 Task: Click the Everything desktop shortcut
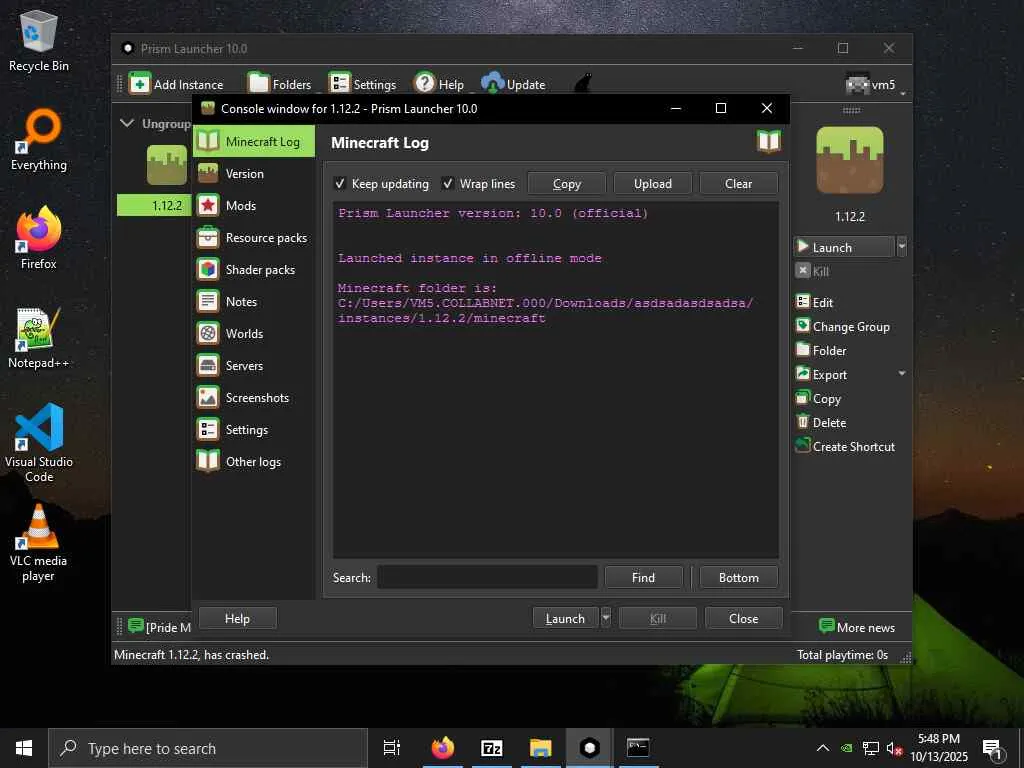click(39, 140)
